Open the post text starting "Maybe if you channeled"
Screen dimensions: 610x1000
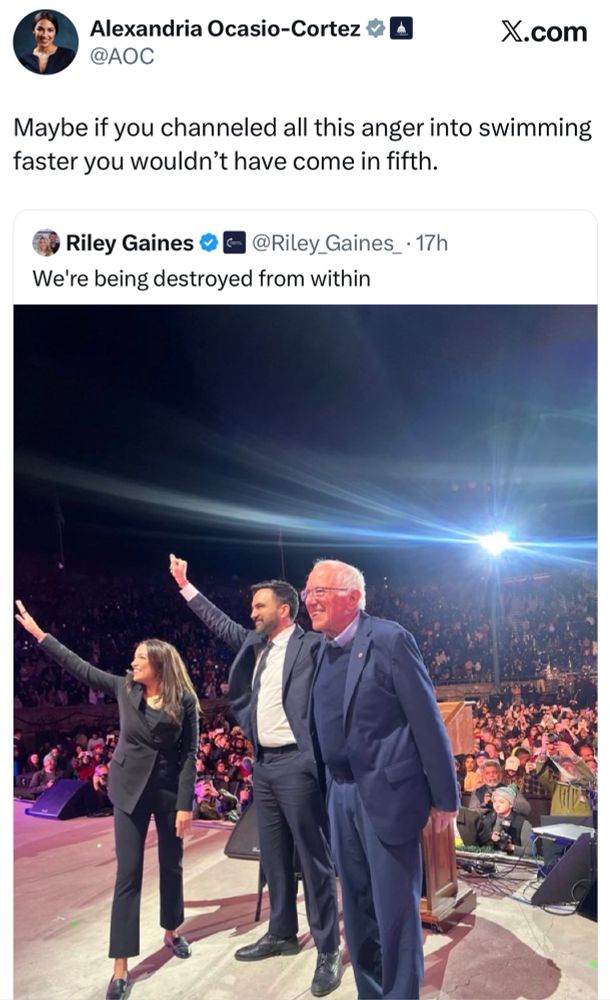tap(300, 145)
